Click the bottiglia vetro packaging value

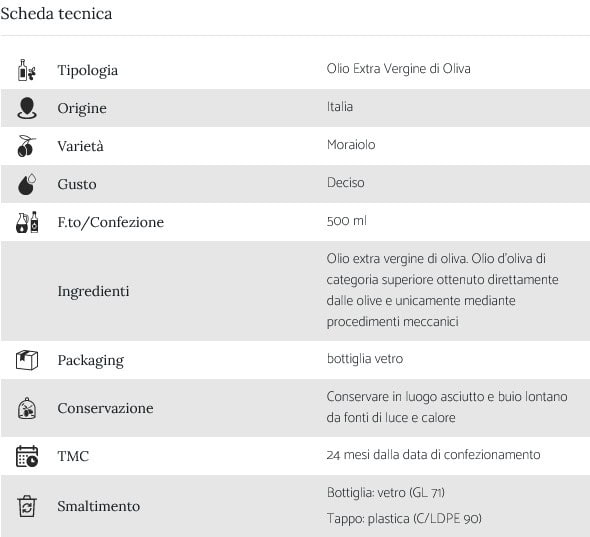(365, 359)
